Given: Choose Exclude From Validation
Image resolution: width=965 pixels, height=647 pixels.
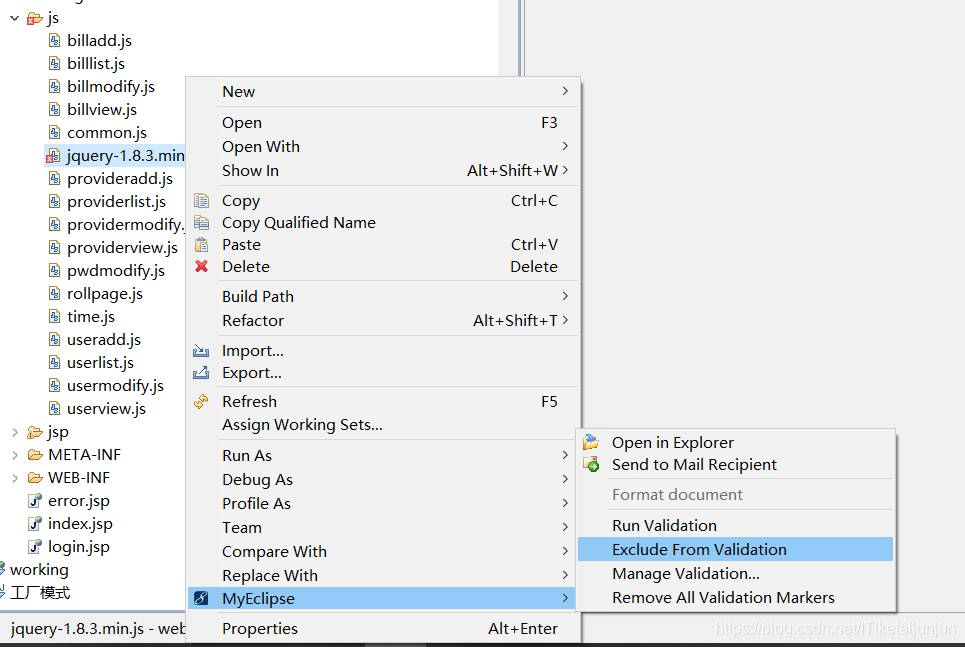Looking at the screenshot, I should [x=735, y=549].
